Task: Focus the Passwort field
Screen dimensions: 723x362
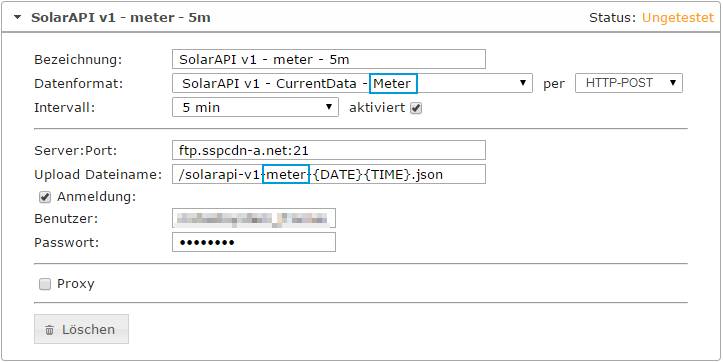Action: [x=254, y=242]
